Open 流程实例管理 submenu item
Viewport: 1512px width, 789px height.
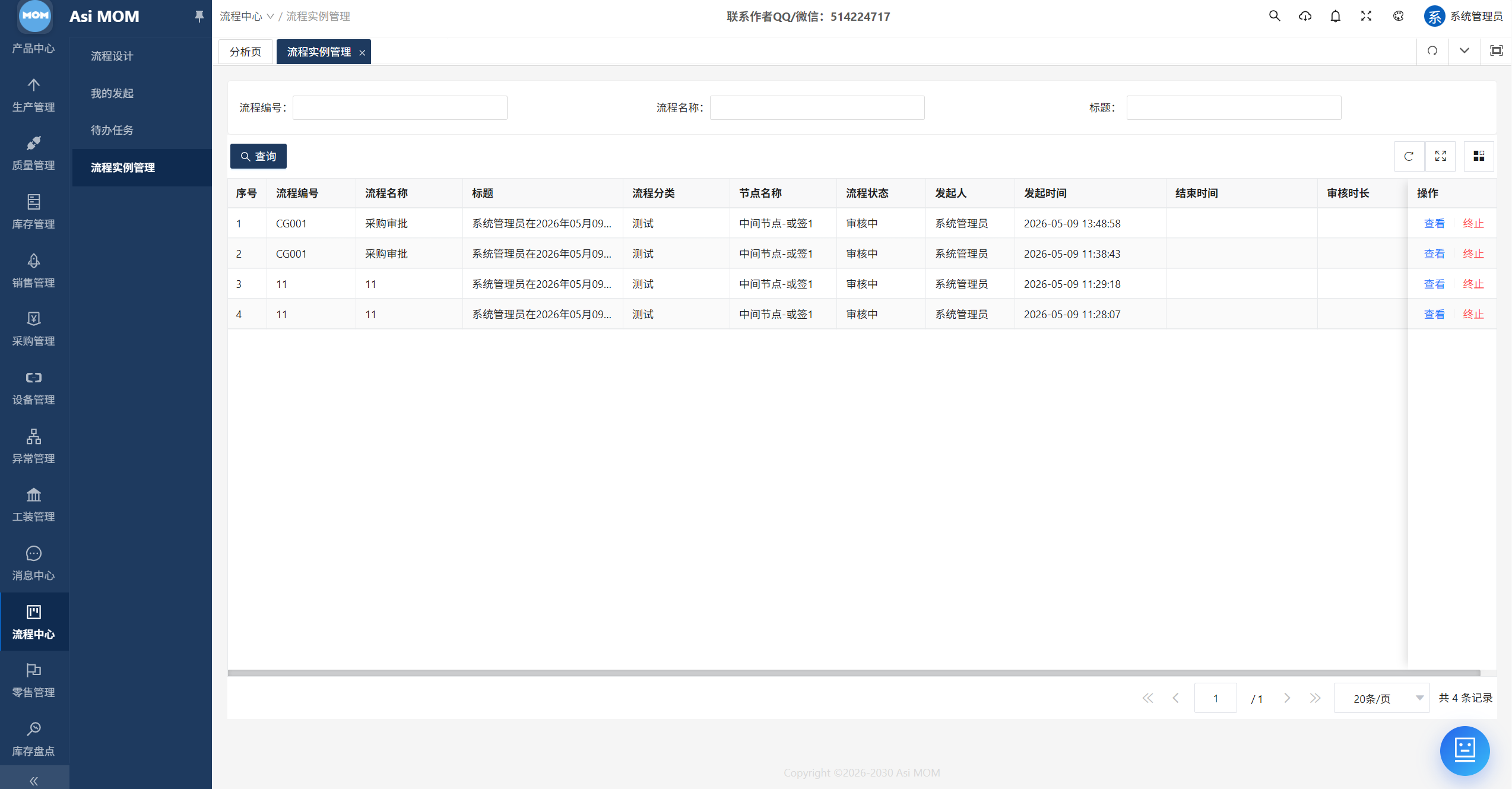(141, 167)
